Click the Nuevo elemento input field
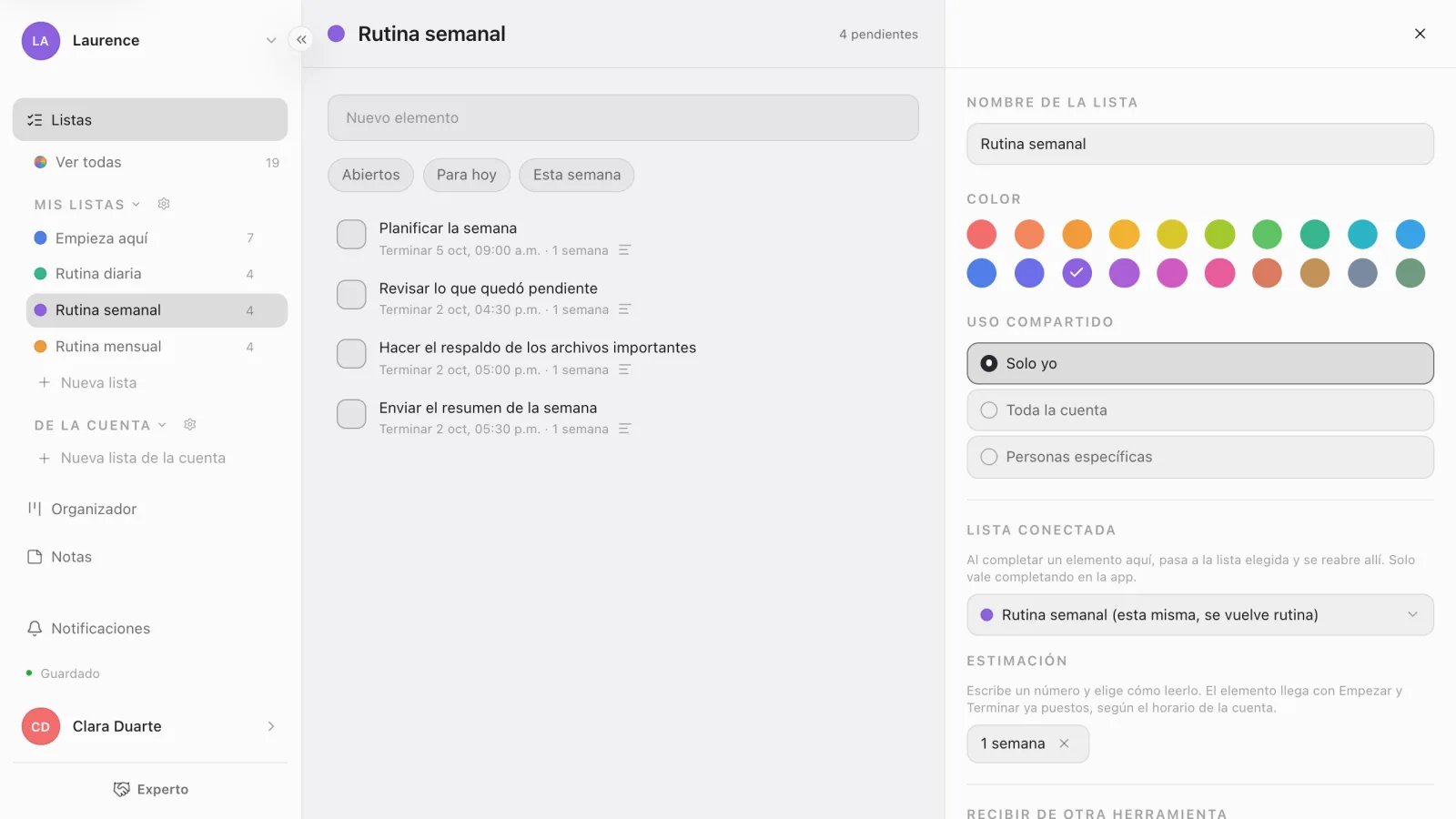This screenshot has height=819, width=1456. pyautogui.click(x=623, y=118)
